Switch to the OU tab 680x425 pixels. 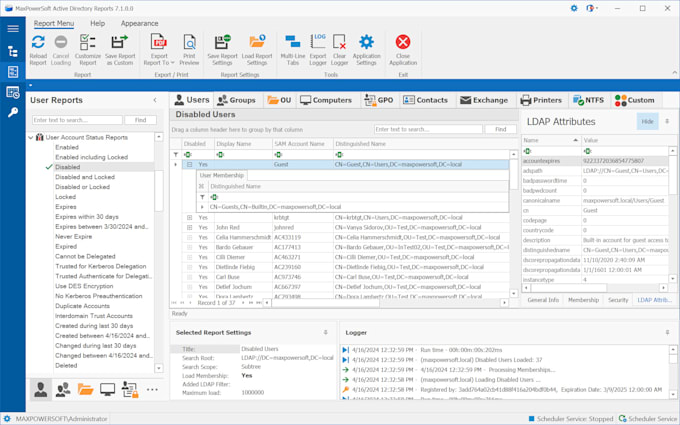pos(279,100)
